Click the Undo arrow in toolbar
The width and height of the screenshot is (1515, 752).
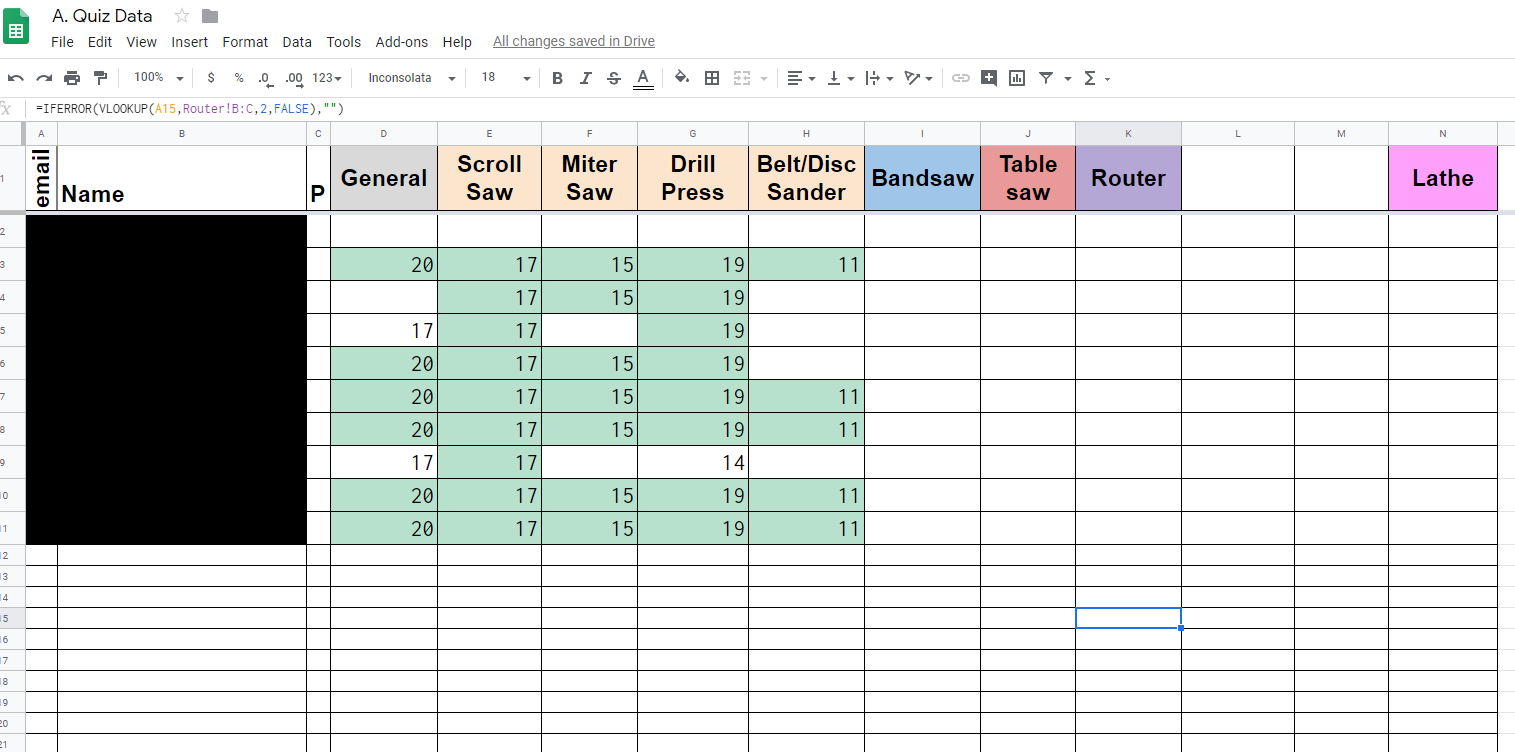pyautogui.click(x=16, y=78)
